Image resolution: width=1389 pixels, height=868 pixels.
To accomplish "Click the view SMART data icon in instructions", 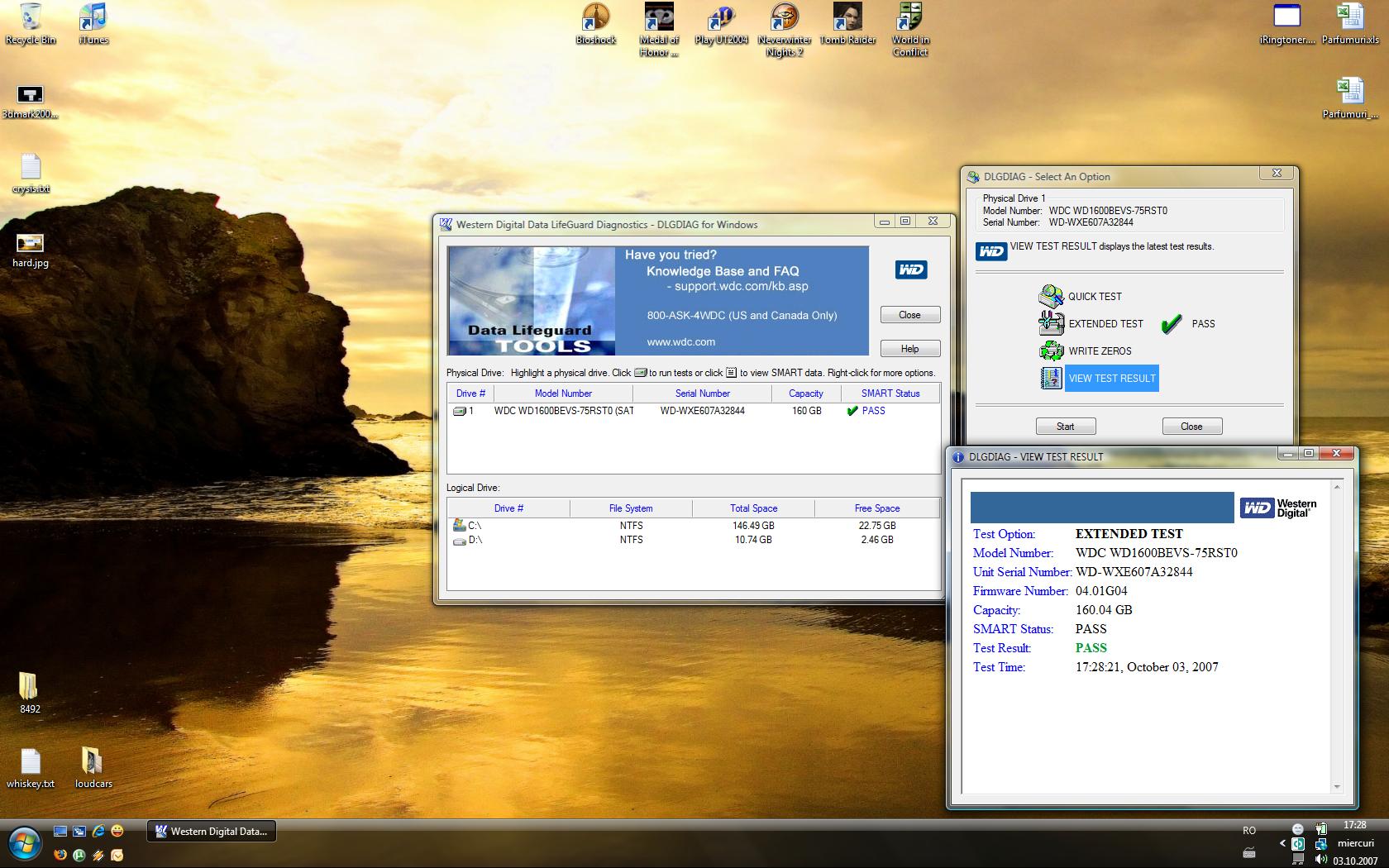I will coord(731,373).
